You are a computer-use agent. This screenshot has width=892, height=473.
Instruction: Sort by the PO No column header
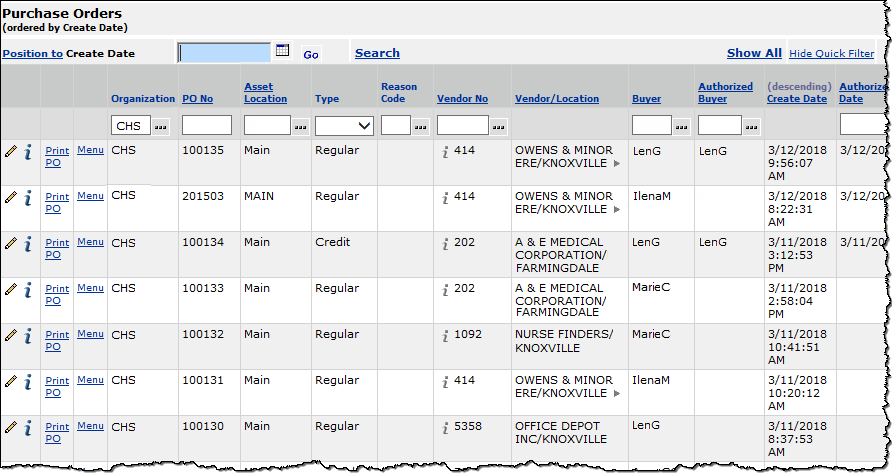pyautogui.click(x=198, y=99)
